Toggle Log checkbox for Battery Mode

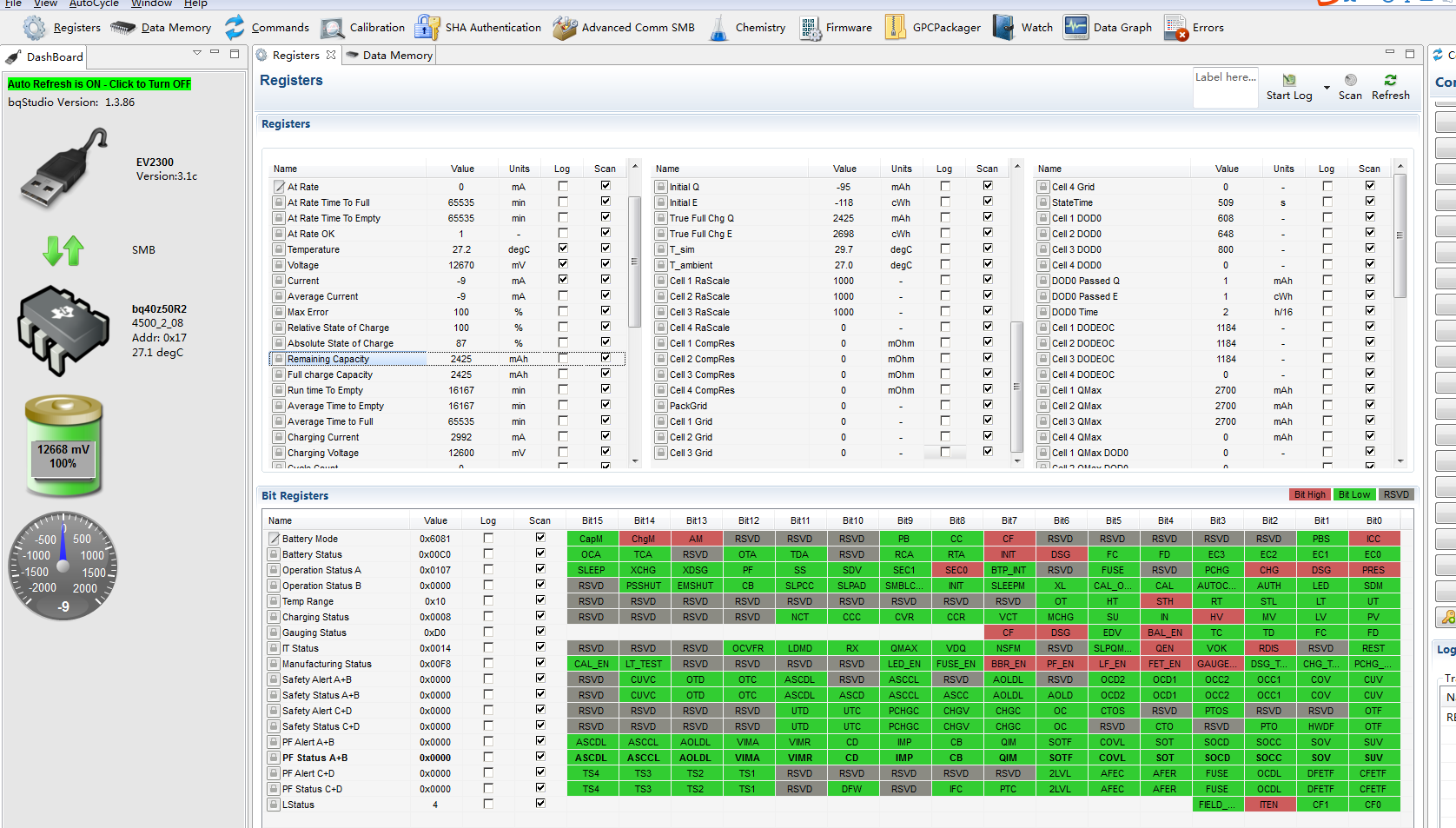pos(488,538)
